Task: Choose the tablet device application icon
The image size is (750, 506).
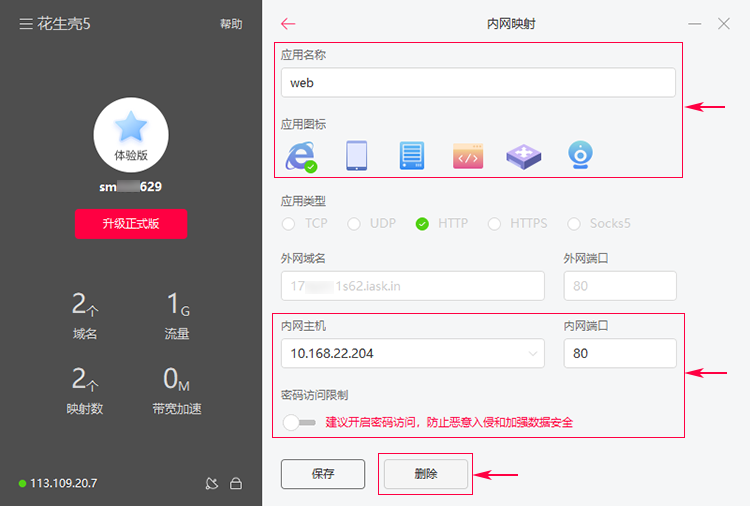Action: click(357, 155)
